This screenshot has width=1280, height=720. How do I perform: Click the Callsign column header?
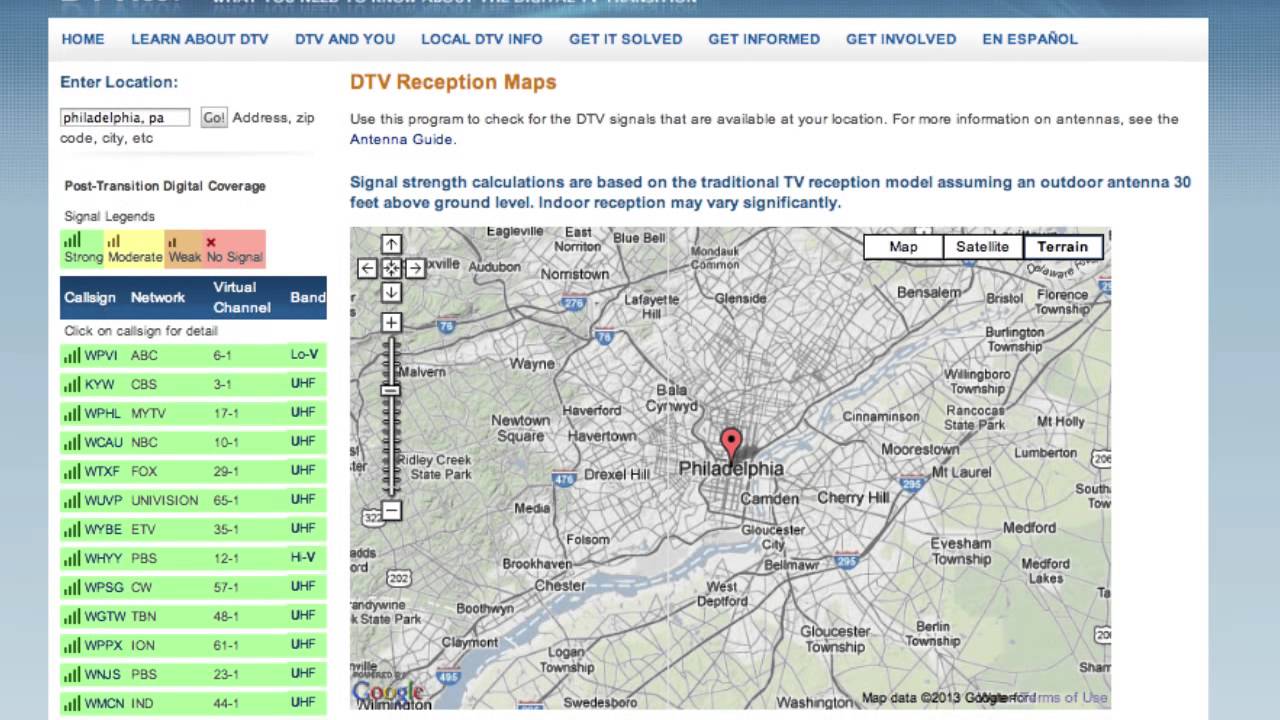coord(90,297)
